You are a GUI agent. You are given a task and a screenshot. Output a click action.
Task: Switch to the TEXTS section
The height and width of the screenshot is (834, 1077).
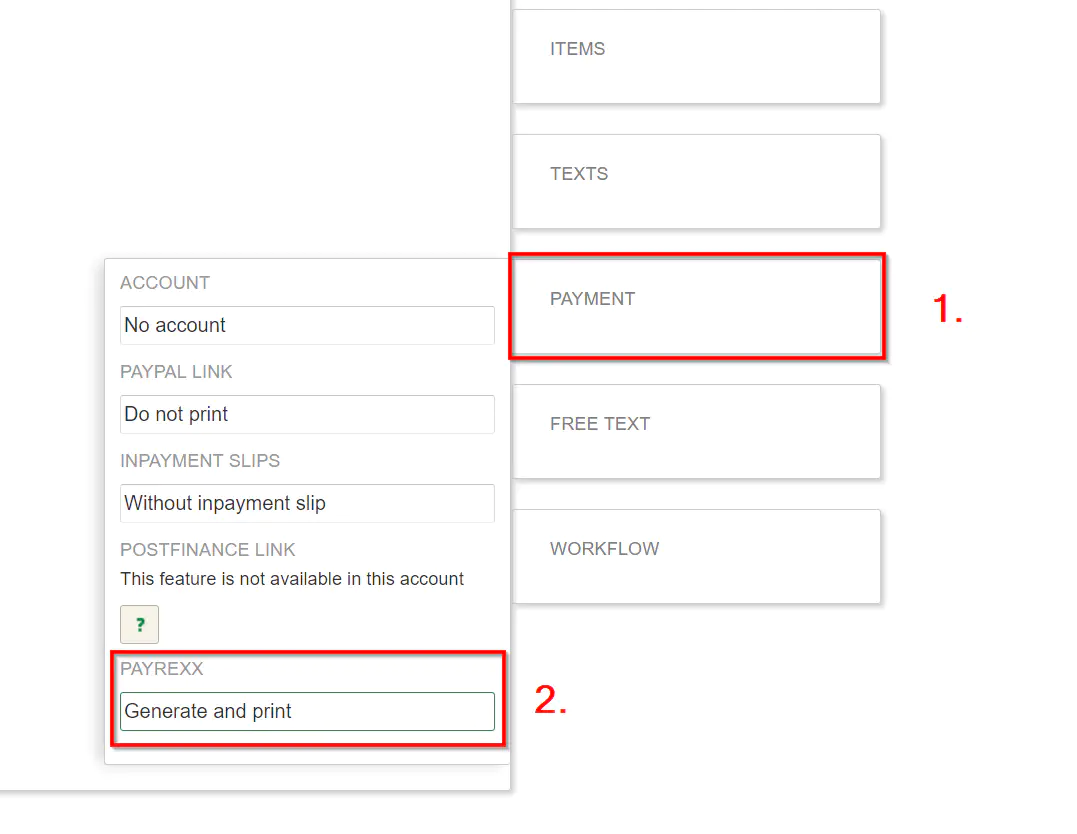coord(696,181)
